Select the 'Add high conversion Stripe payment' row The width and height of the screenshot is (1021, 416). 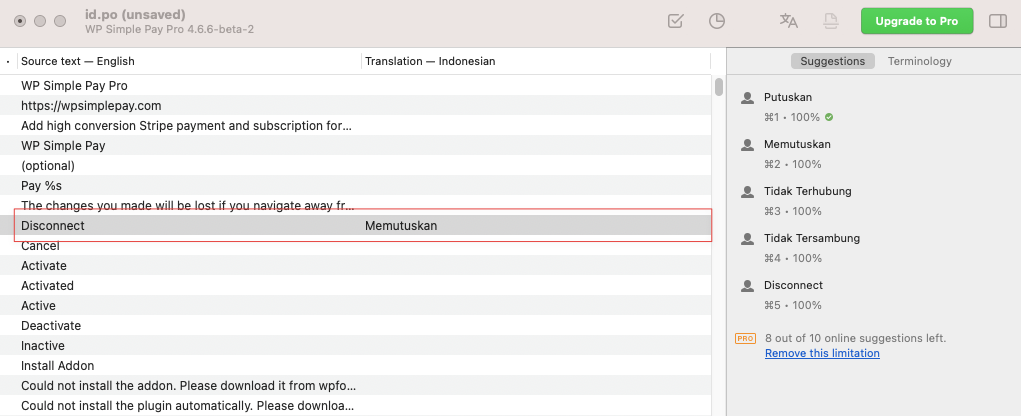356,126
